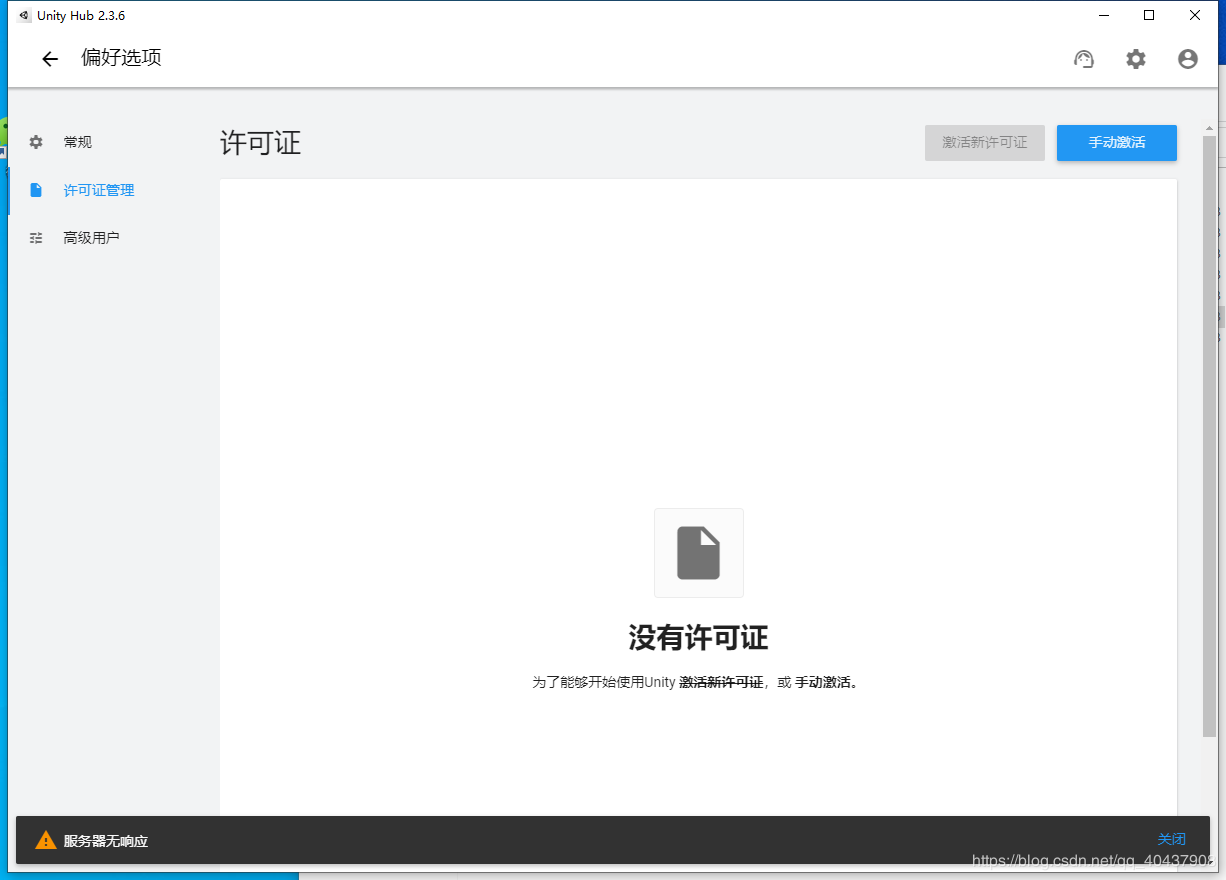The height and width of the screenshot is (880, 1226).
Task: Dismiss the notification with 关闭
Action: 1171,840
